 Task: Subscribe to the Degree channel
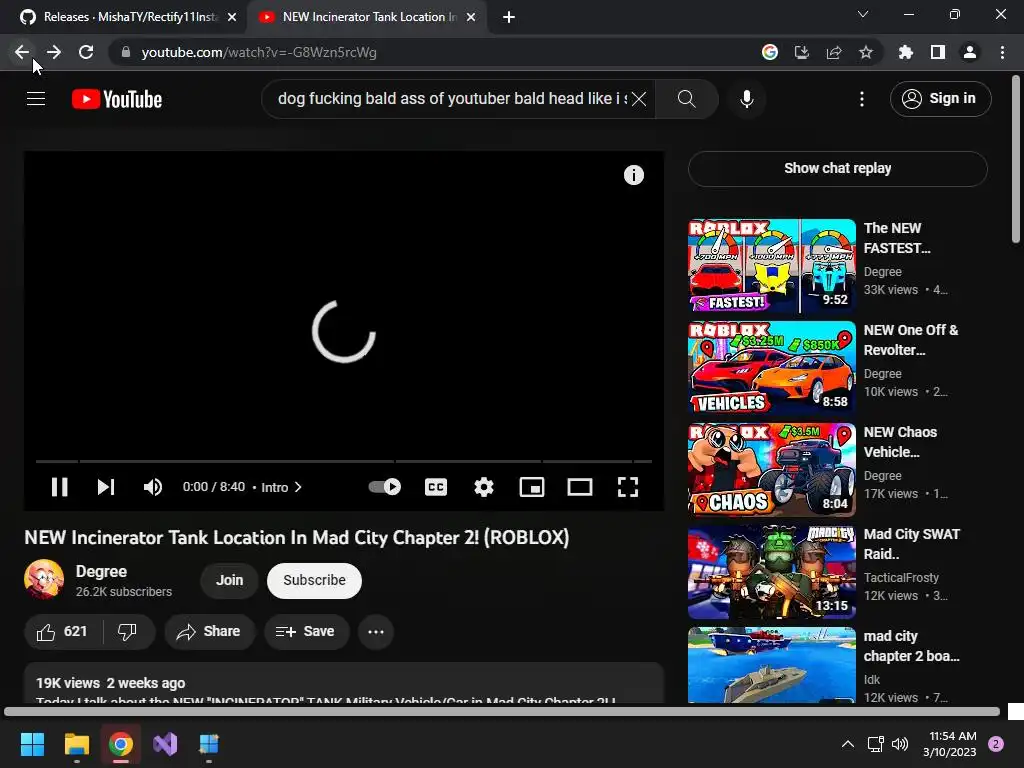click(314, 581)
